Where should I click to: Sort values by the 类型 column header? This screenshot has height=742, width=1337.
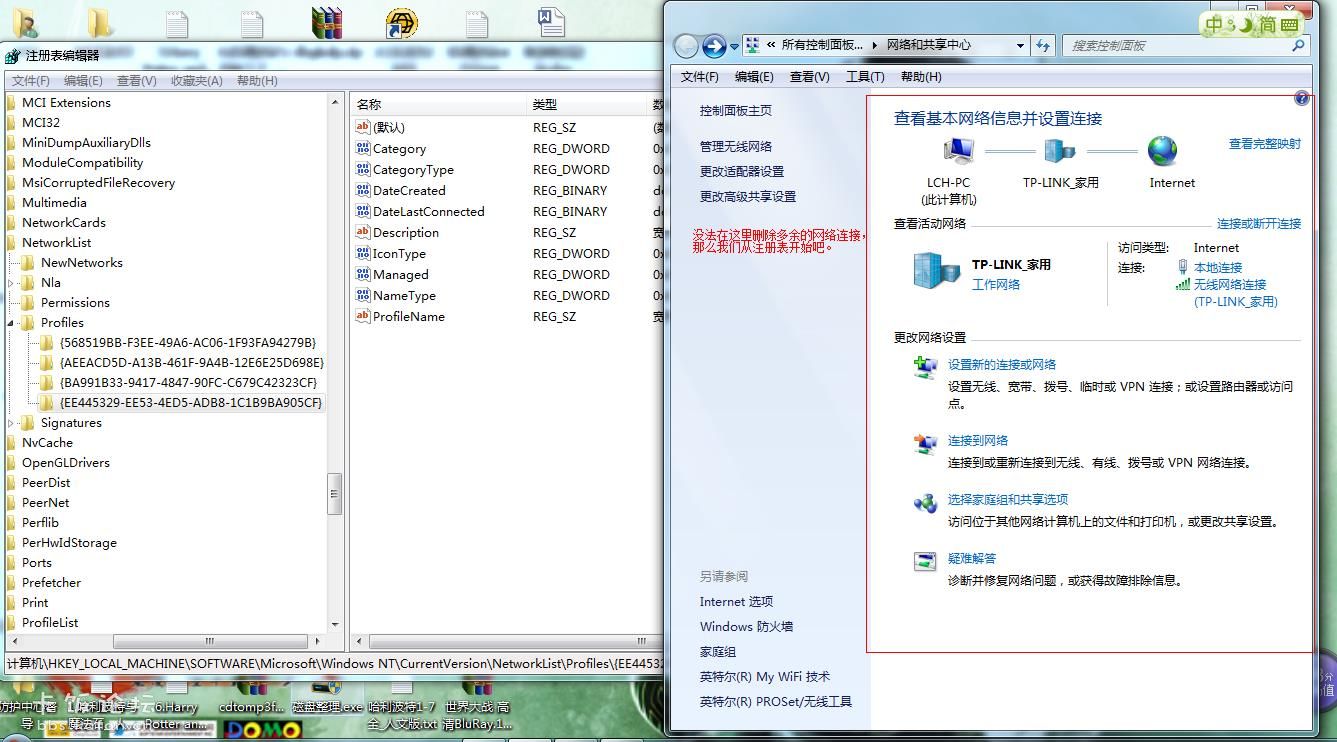click(x=588, y=104)
